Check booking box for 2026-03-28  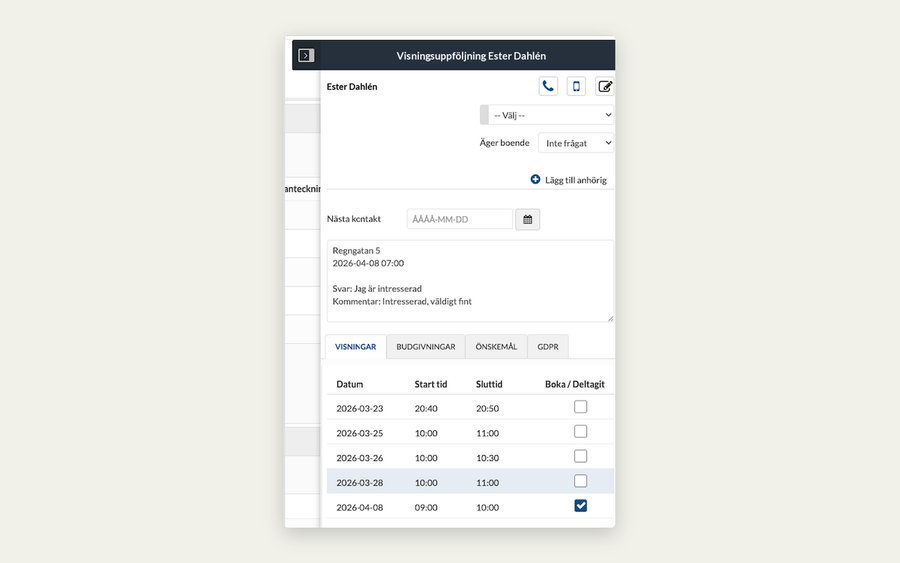(x=580, y=481)
